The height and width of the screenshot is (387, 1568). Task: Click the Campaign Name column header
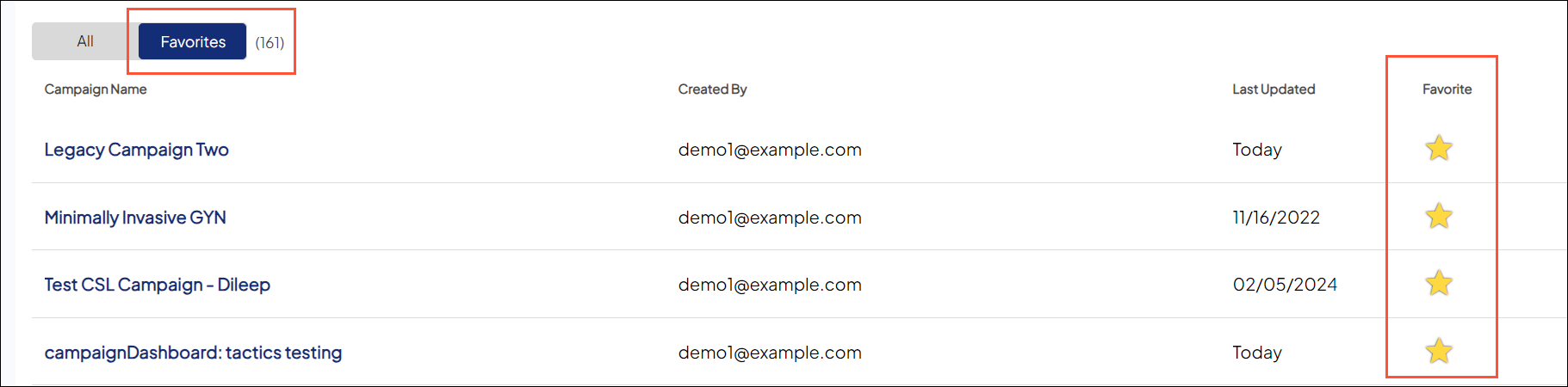pos(96,89)
